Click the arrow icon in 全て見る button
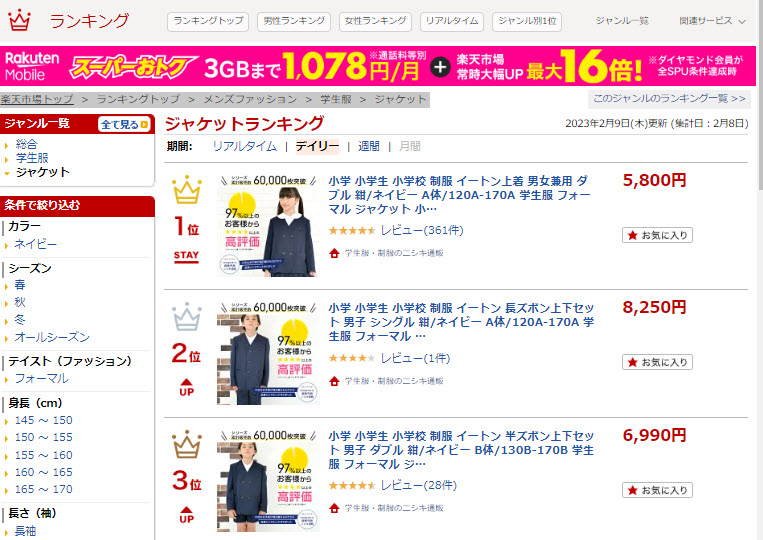Viewport: 763px width, 540px height. click(x=144, y=125)
